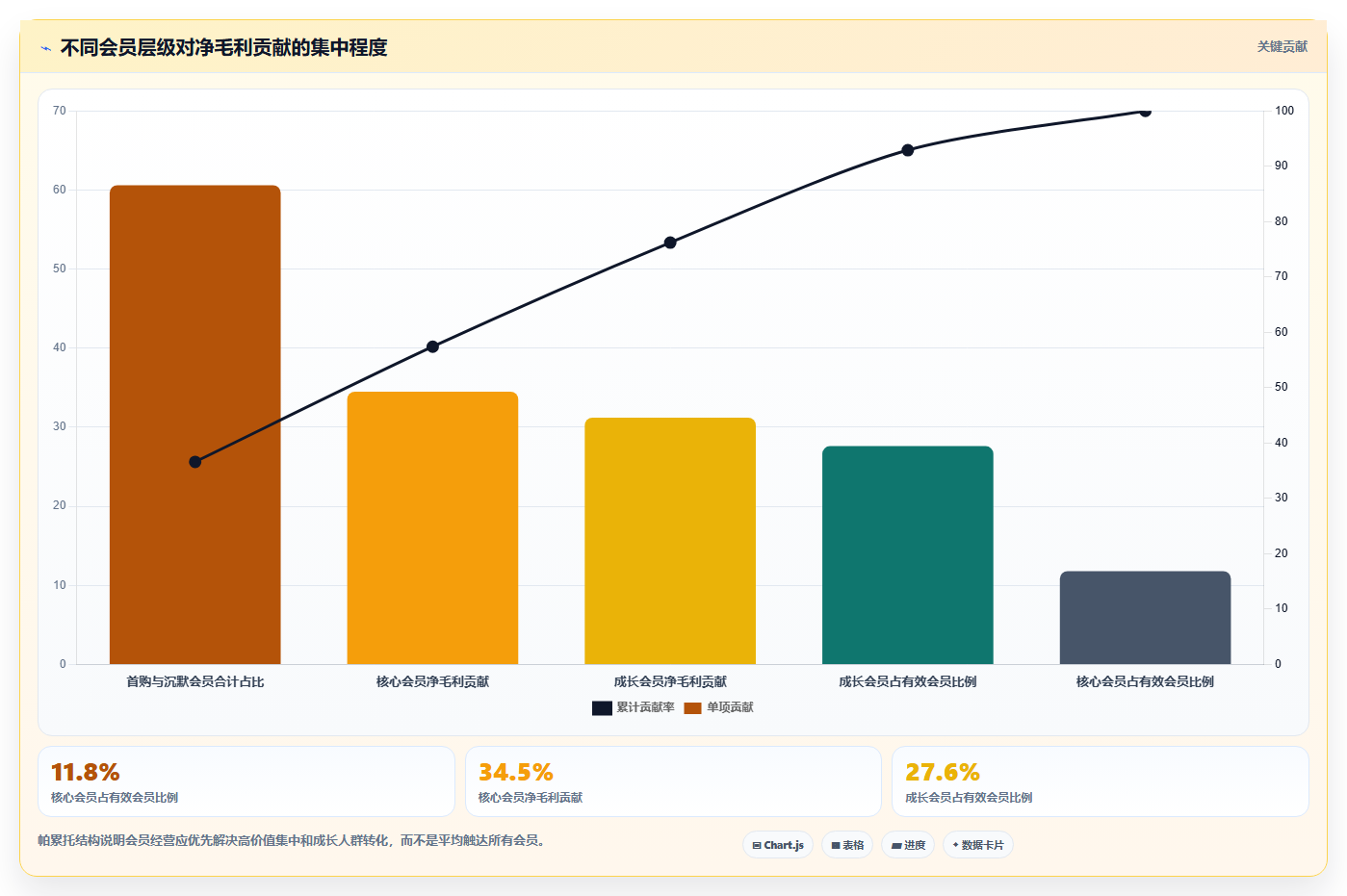Click the x-axis label 核心会员净毛利贡献

click(432, 681)
